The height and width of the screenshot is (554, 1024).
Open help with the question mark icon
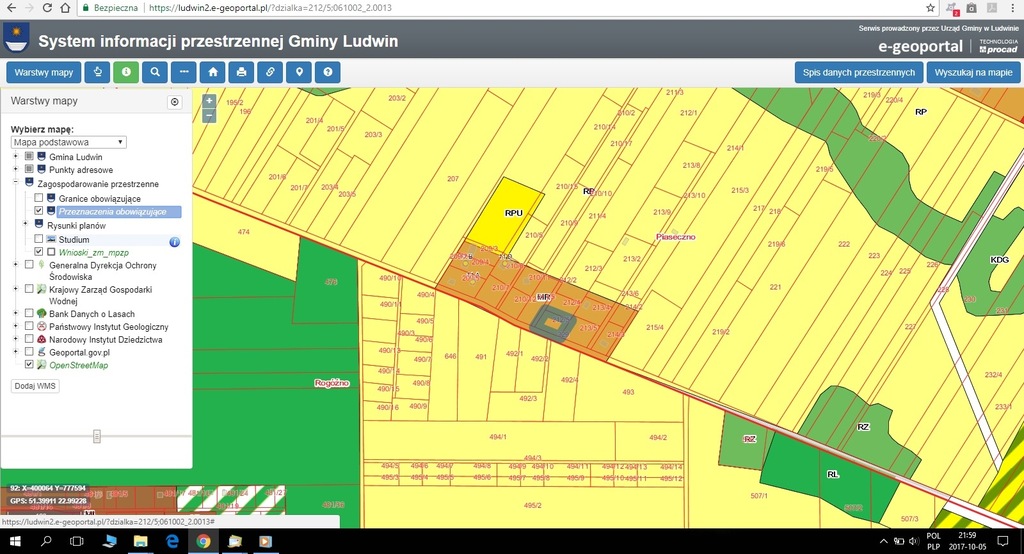click(x=327, y=73)
